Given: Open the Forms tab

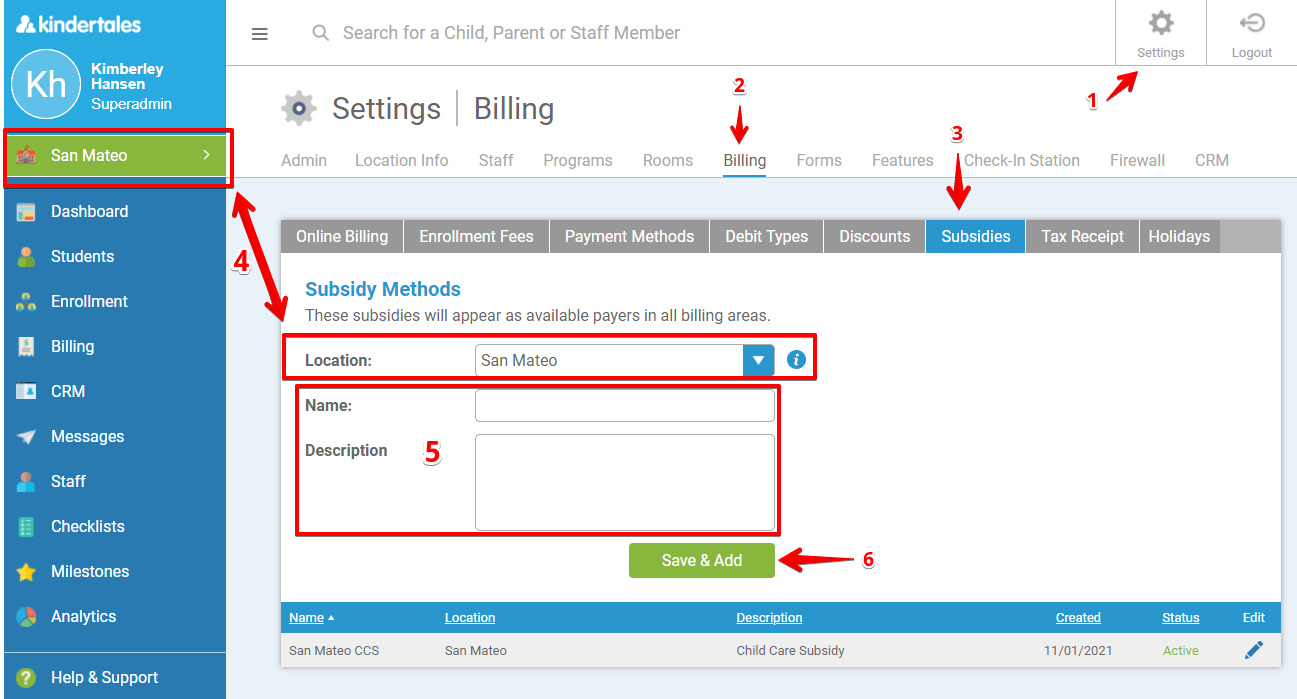Looking at the screenshot, I should tap(819, 160).
